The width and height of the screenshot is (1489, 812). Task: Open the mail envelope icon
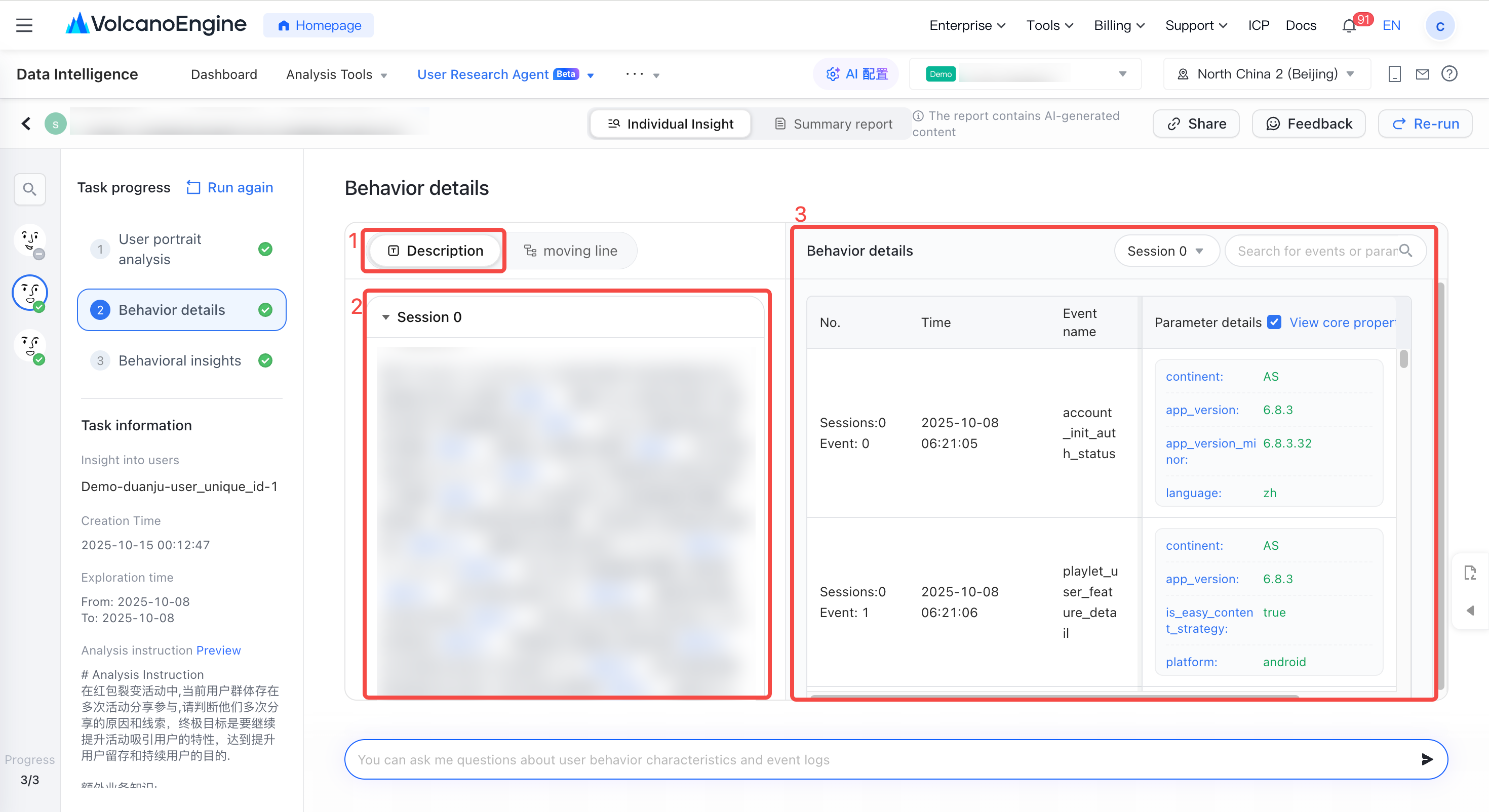coord(1422,74)
